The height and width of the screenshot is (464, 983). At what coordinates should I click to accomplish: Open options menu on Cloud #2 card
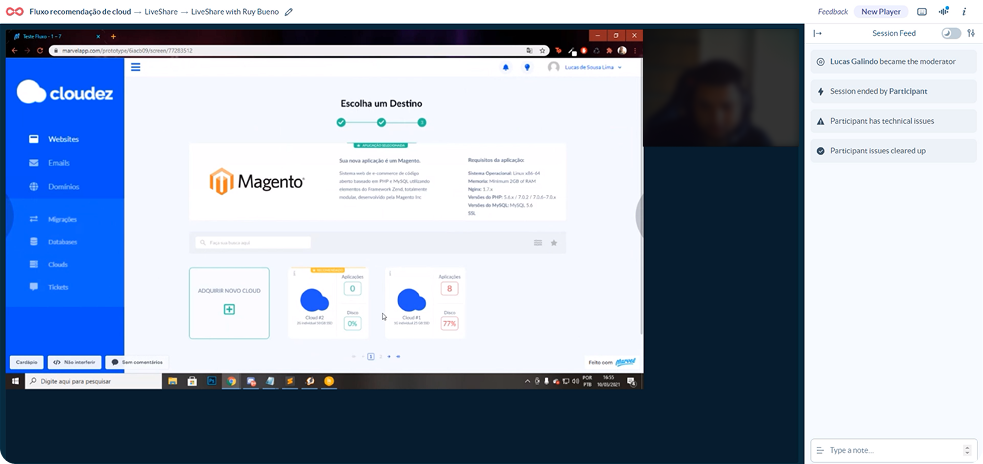pyautogui.click(x=293, y=274)
